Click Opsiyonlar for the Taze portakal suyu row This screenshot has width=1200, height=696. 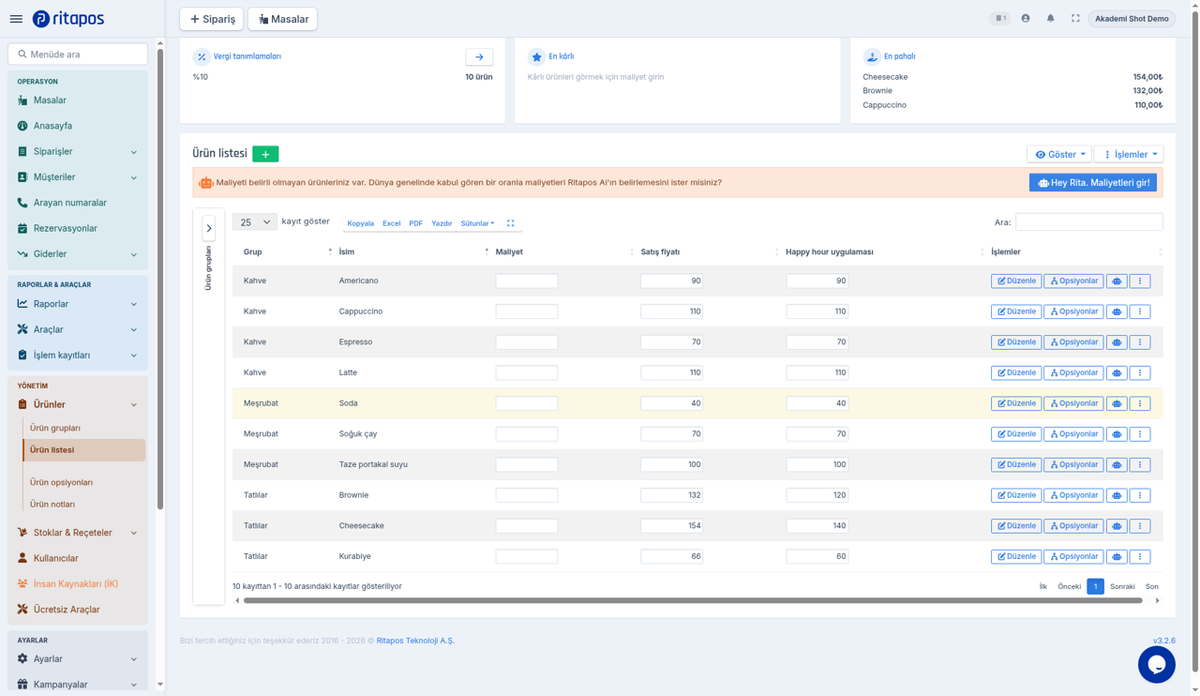click(1073, 465)
